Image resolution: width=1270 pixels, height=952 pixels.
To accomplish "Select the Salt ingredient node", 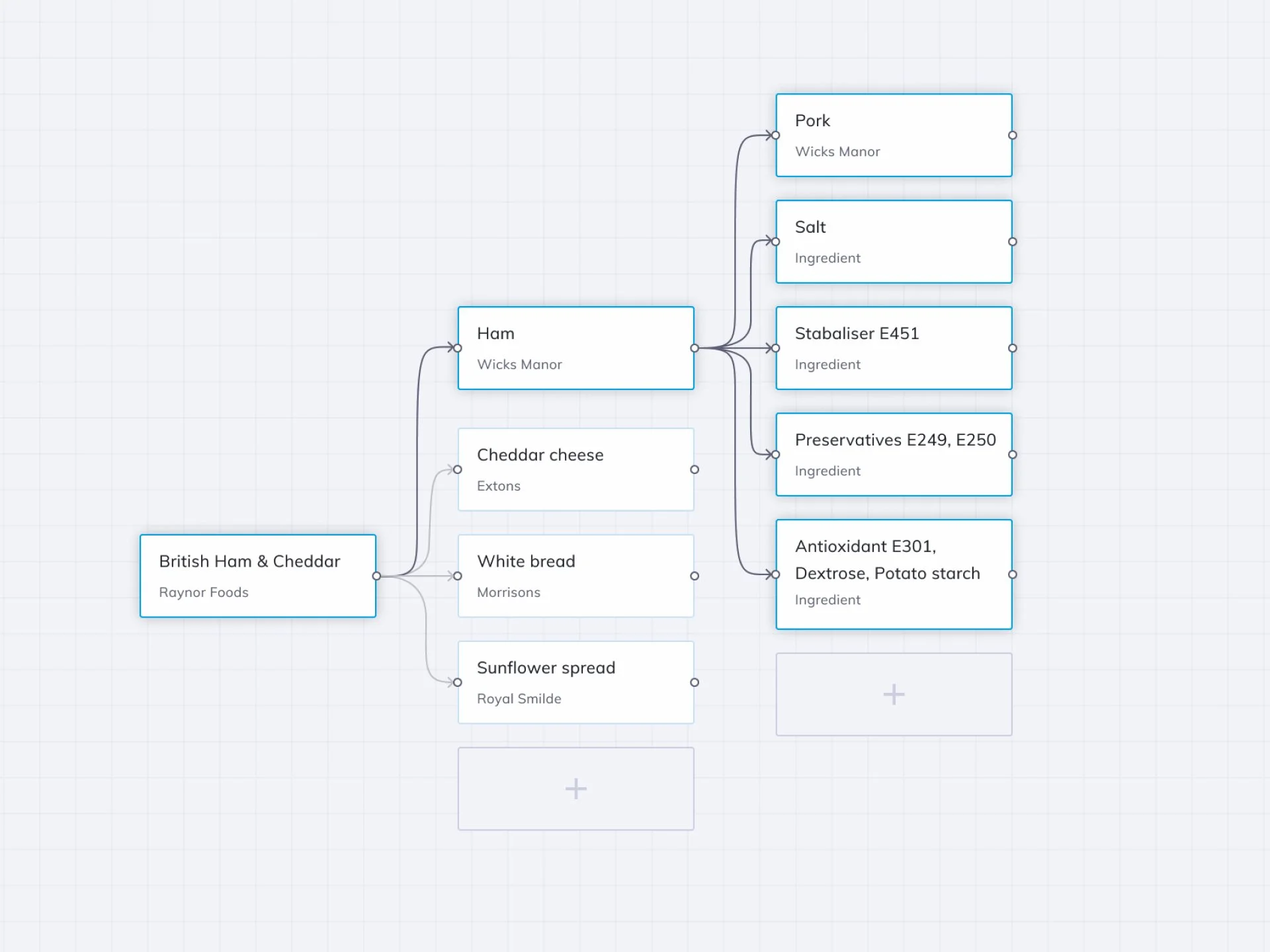I will click(x=894, y=242).
